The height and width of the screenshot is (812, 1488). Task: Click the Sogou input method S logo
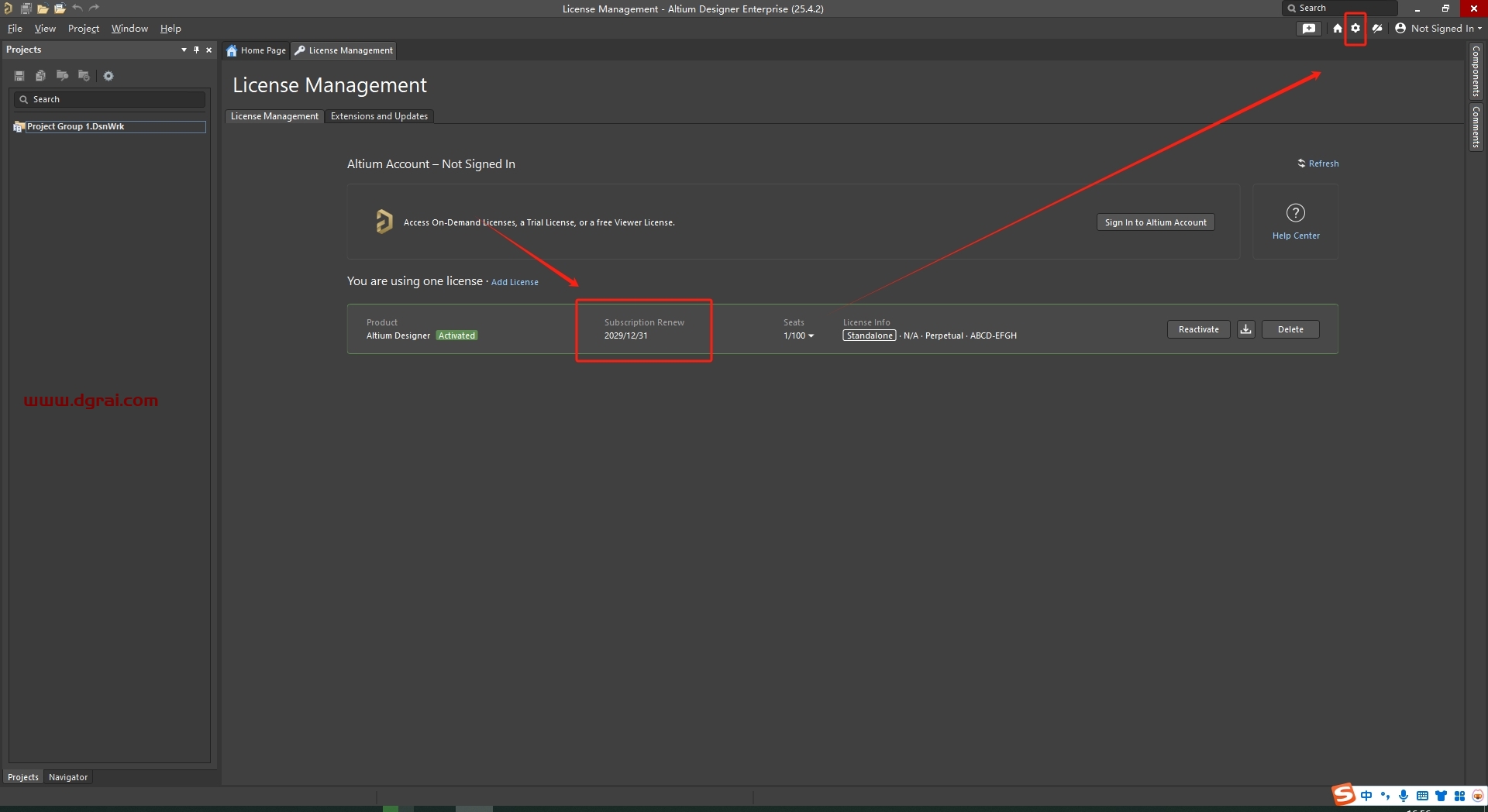click(x=1344, y=794)
